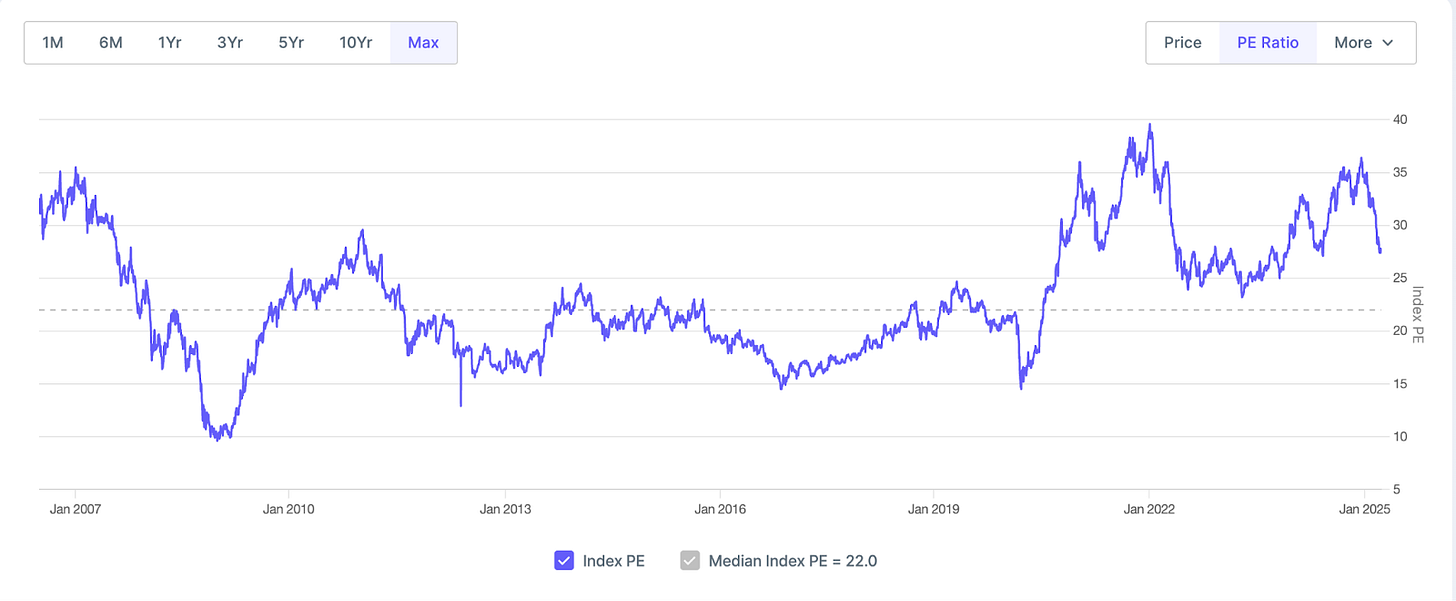Select the 6M time range
This screenshot has width=1456, height=601.
110,42
